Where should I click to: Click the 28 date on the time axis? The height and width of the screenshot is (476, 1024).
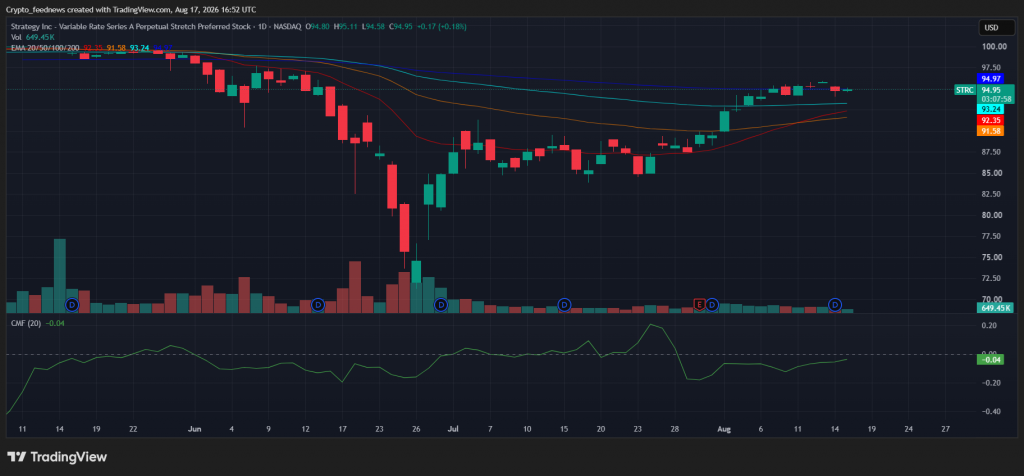675,430
